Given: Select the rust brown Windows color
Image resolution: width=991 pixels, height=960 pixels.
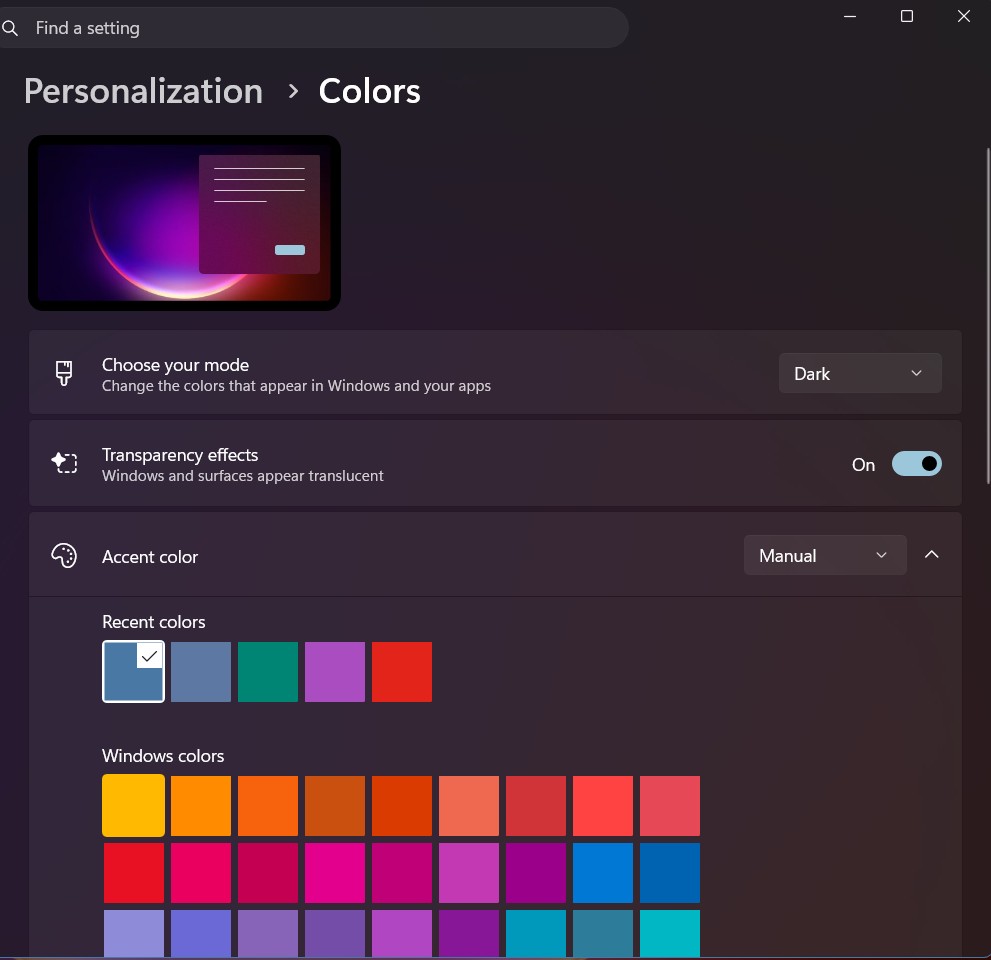Looking at the screenshot, I should 335,806.
